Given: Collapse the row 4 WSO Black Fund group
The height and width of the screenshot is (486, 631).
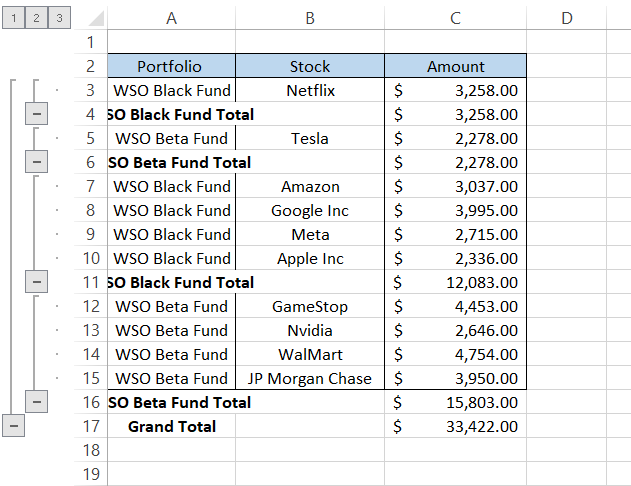Looking at the screenshot, I should pos(36,114).
